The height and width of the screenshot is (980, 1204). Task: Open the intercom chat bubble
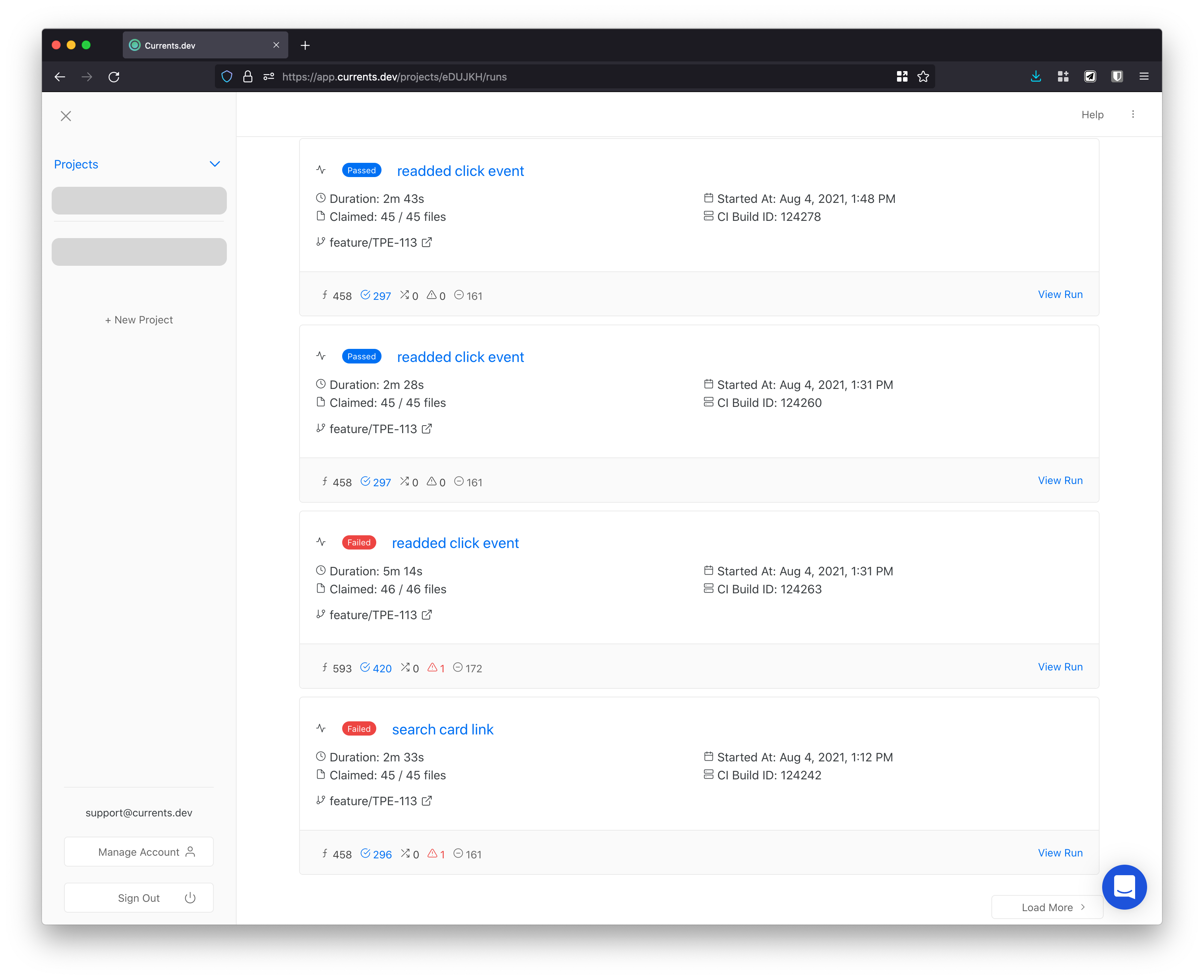coord(1124,887)
